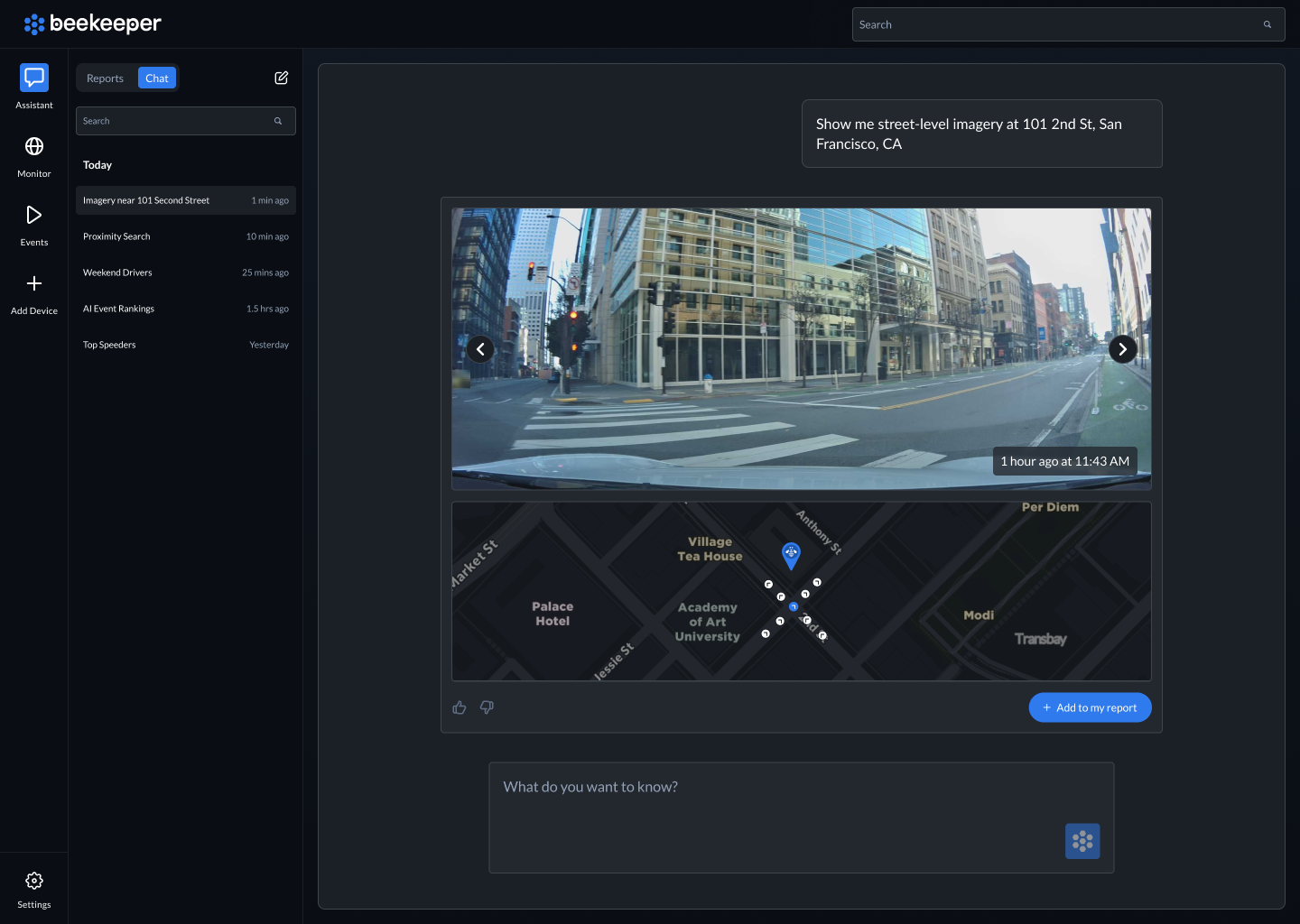Open the Proximity Search conversation
Screen dimensions: 1300x924
pos(185,236)
